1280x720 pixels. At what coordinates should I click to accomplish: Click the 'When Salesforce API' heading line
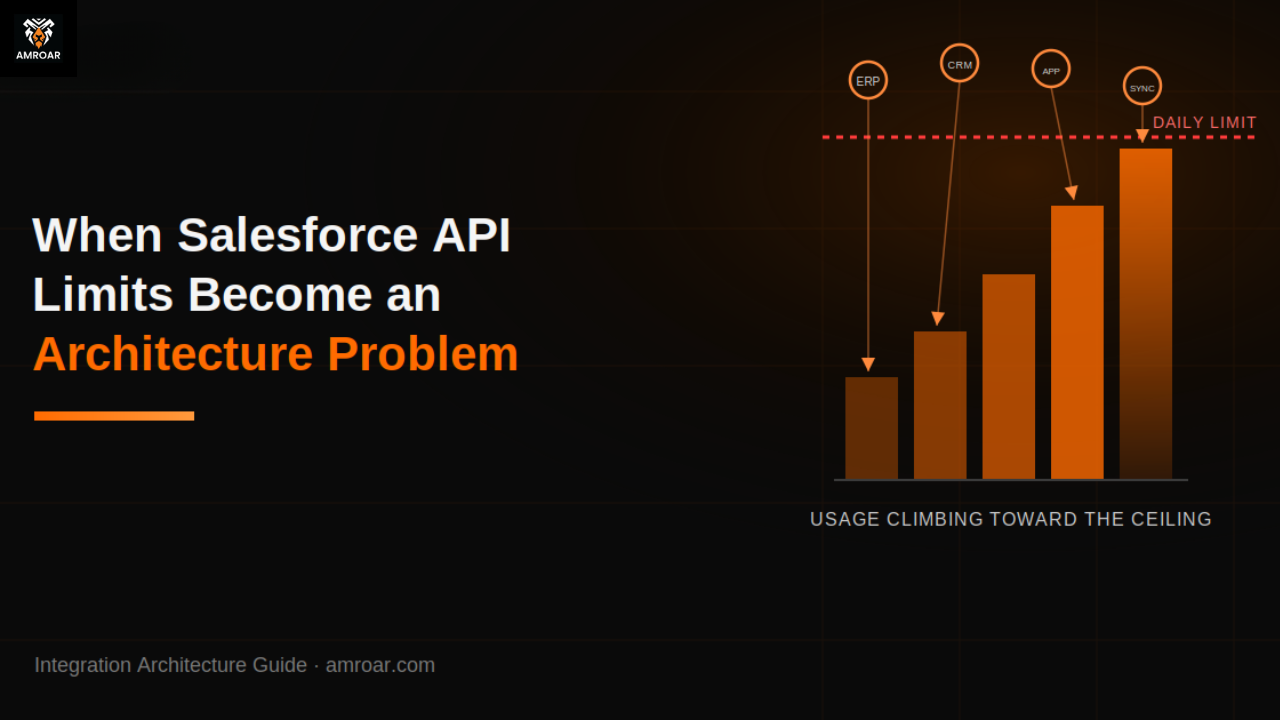(271, 235)
